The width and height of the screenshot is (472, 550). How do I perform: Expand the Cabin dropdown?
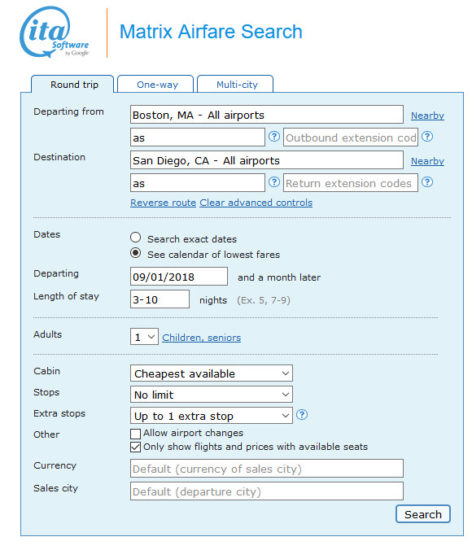point(211,373)
